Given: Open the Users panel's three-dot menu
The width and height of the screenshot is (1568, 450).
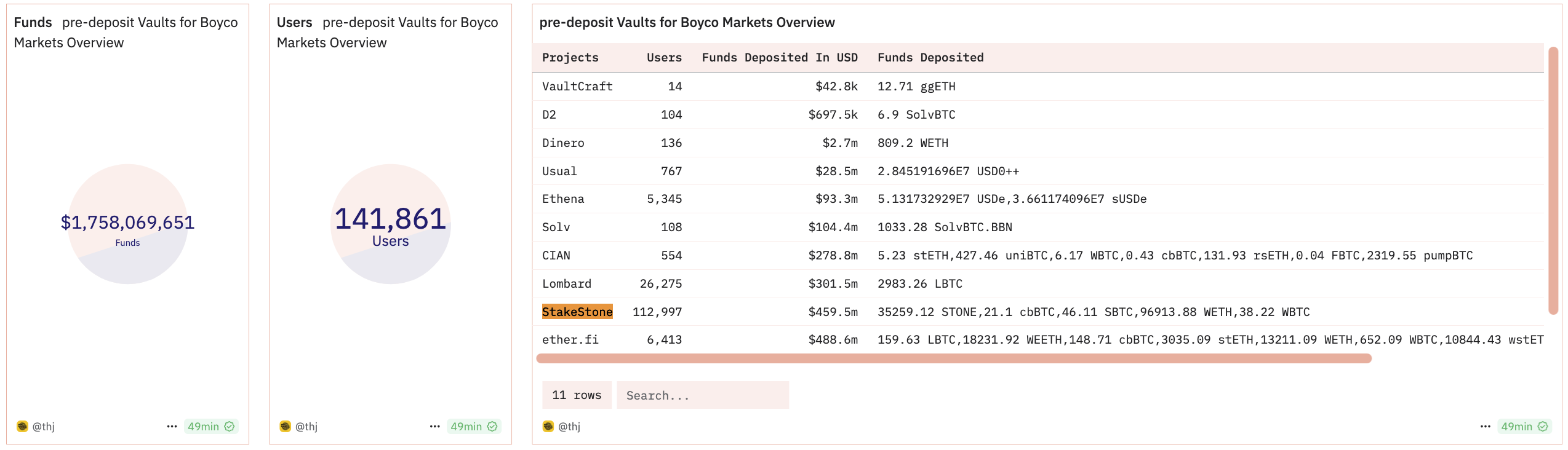Looking at the screenshot, I should (434, 426).
